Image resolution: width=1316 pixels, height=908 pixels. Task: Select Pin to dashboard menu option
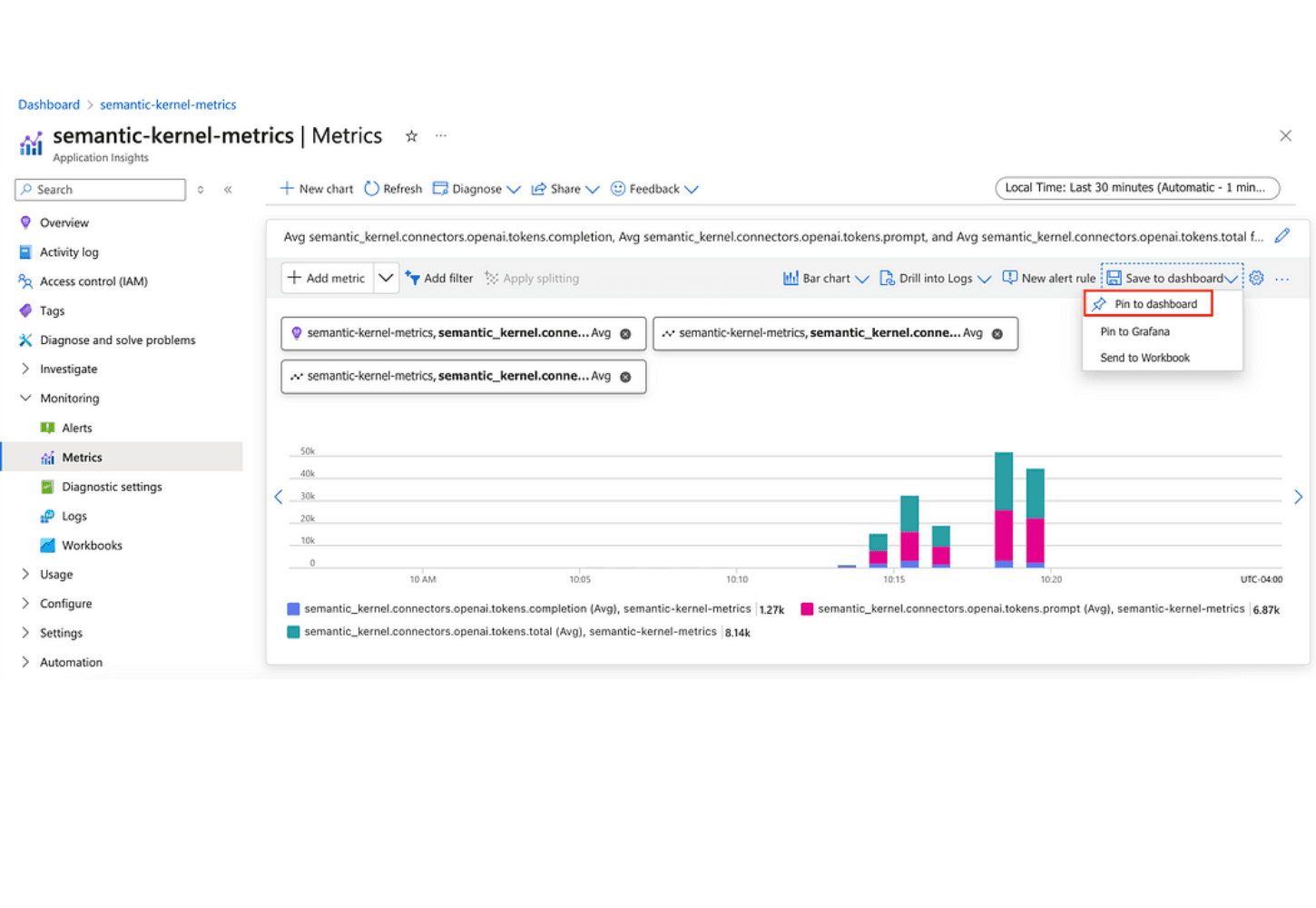click(1155, 304)
